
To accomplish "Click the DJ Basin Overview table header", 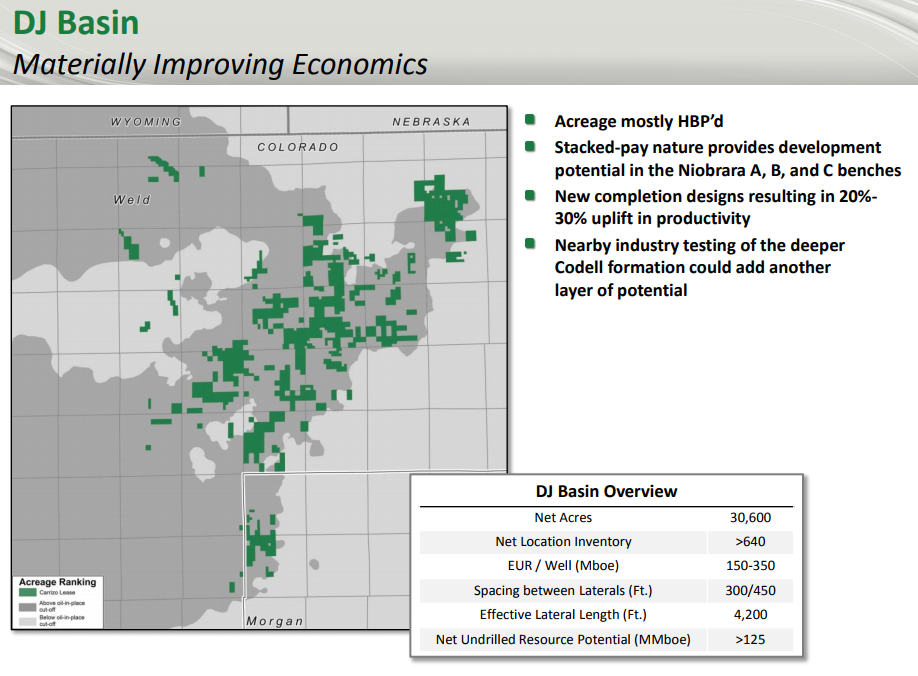I will pos(606,491).
